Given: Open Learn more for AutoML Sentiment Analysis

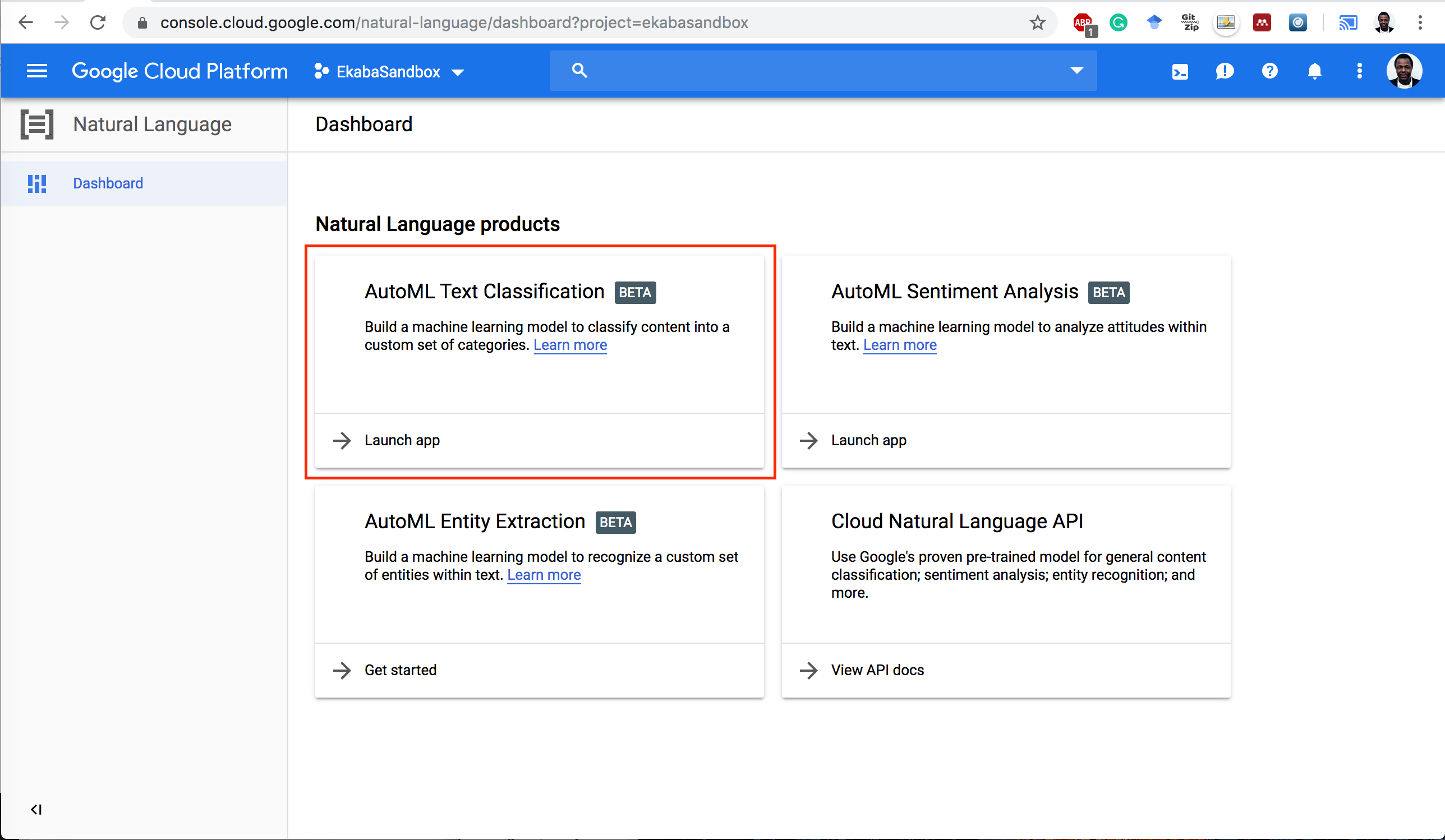Looking at the screenshot, I should point(900,345).
